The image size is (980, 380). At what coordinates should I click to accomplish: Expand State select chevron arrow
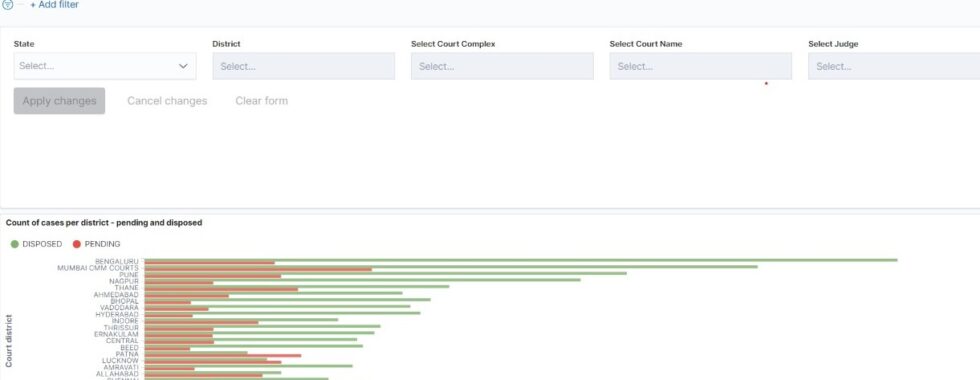pyautogui.click(x=183, y=66)
